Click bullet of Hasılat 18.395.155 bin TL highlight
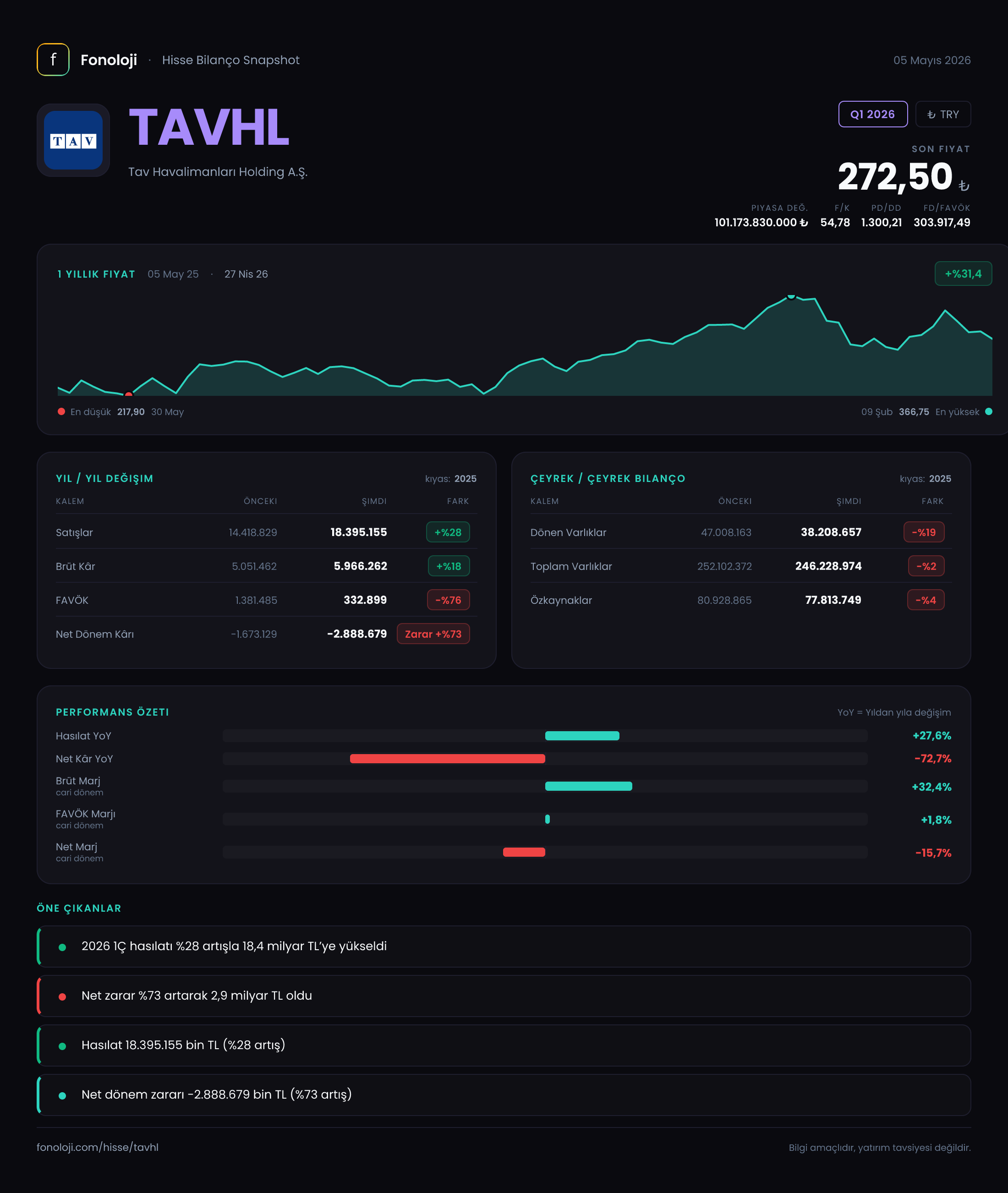The width and height of the screenshot is (1008, 1193). pyautogui.click(x=62, y=1046)
